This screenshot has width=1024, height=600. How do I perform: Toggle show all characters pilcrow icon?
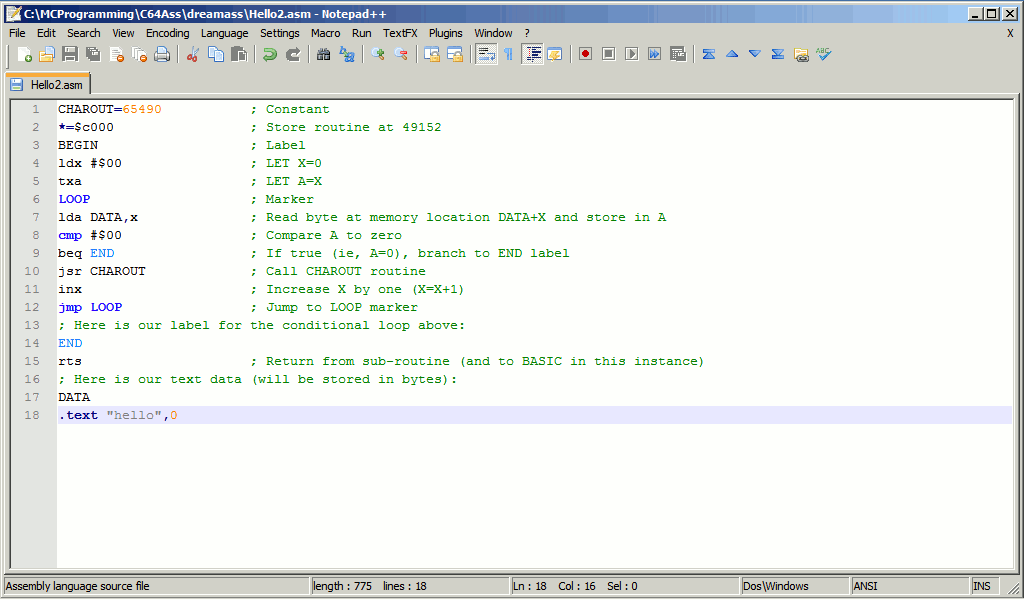508,54
